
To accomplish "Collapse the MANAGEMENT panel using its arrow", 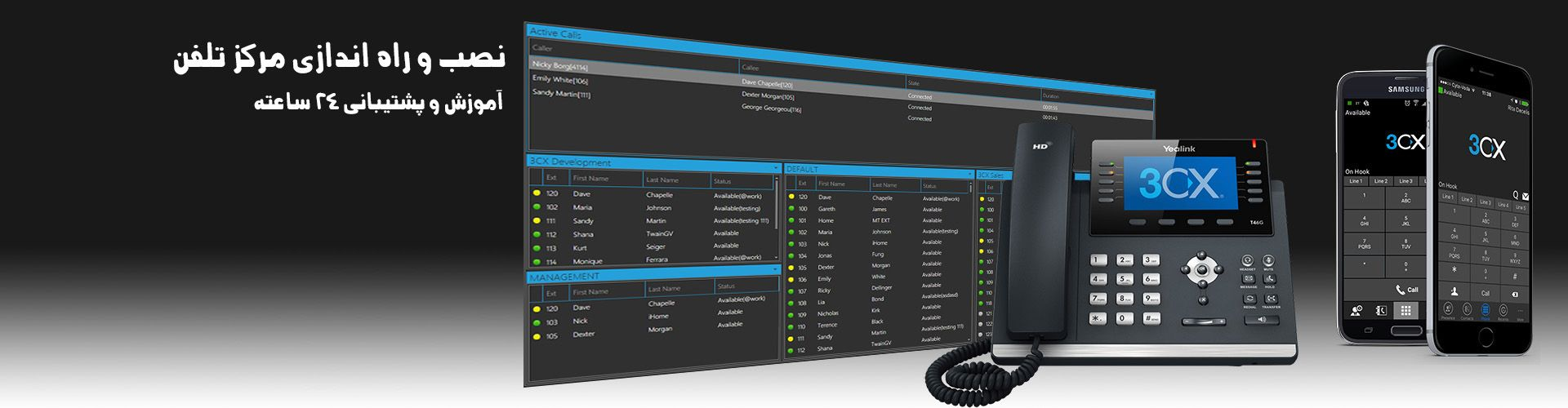I will [775, 268].
